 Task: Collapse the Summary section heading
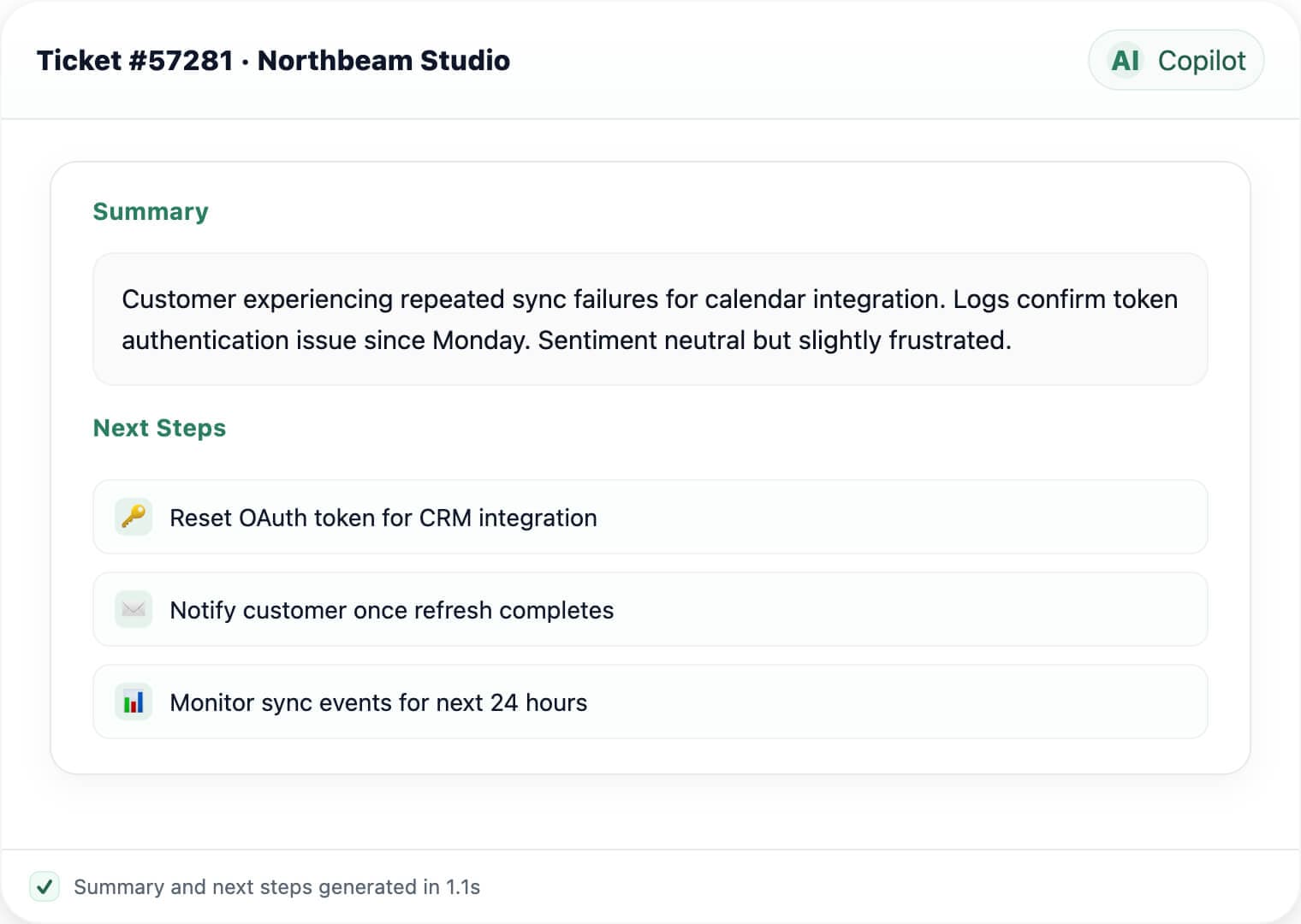[x=151, y=211]
